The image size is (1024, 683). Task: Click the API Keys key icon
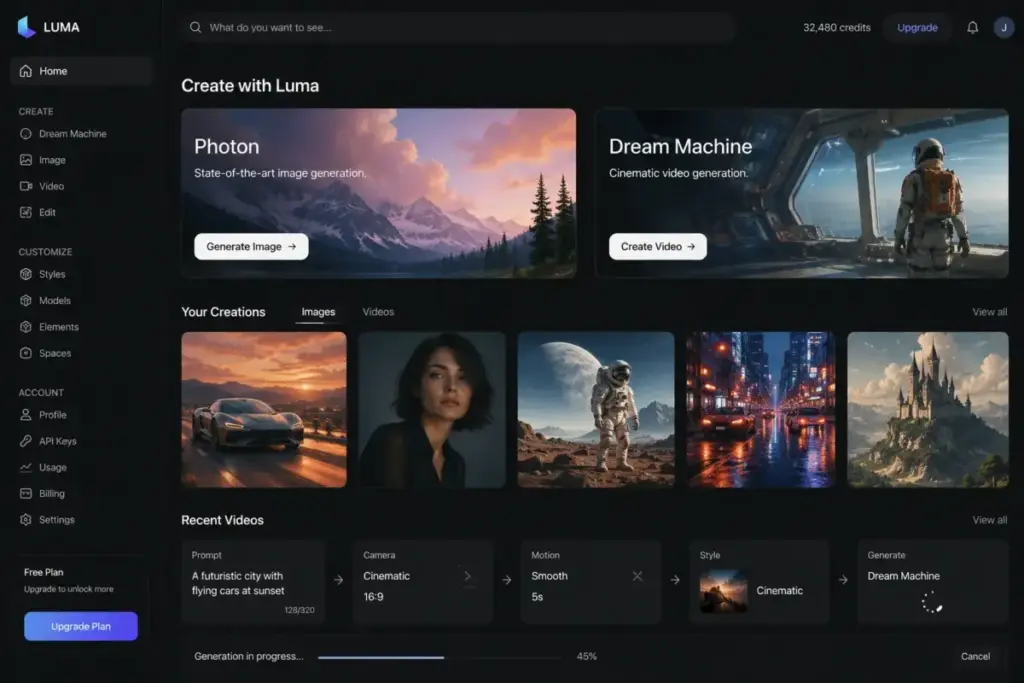point(25,441)
